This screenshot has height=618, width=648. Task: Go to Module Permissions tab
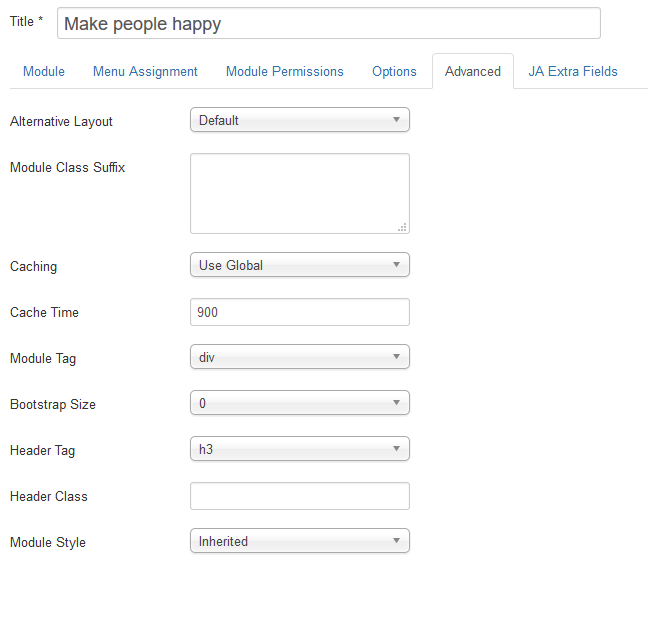284,71
